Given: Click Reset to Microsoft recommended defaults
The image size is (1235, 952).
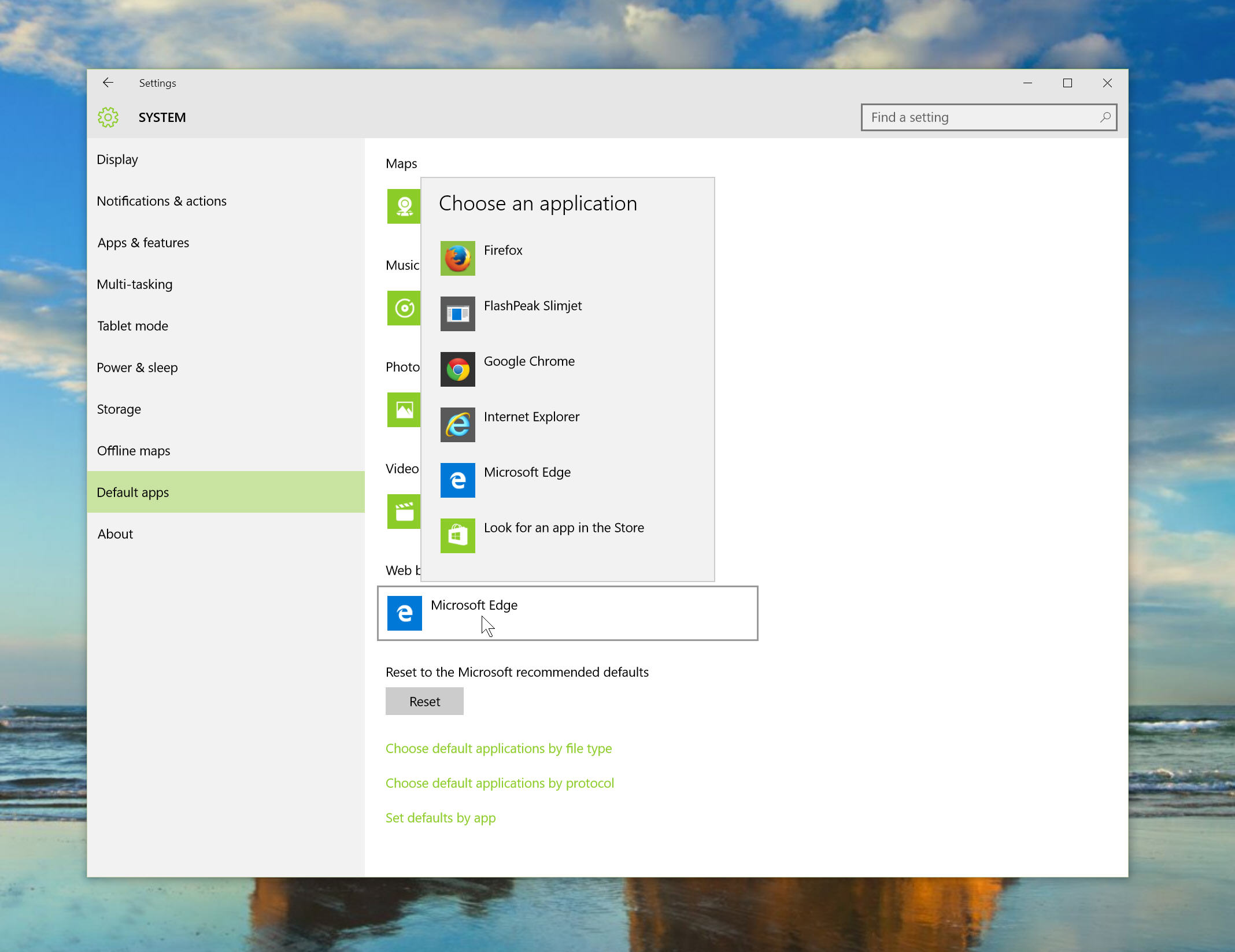Looking at the screenshot, I should (x=423, y=701).
